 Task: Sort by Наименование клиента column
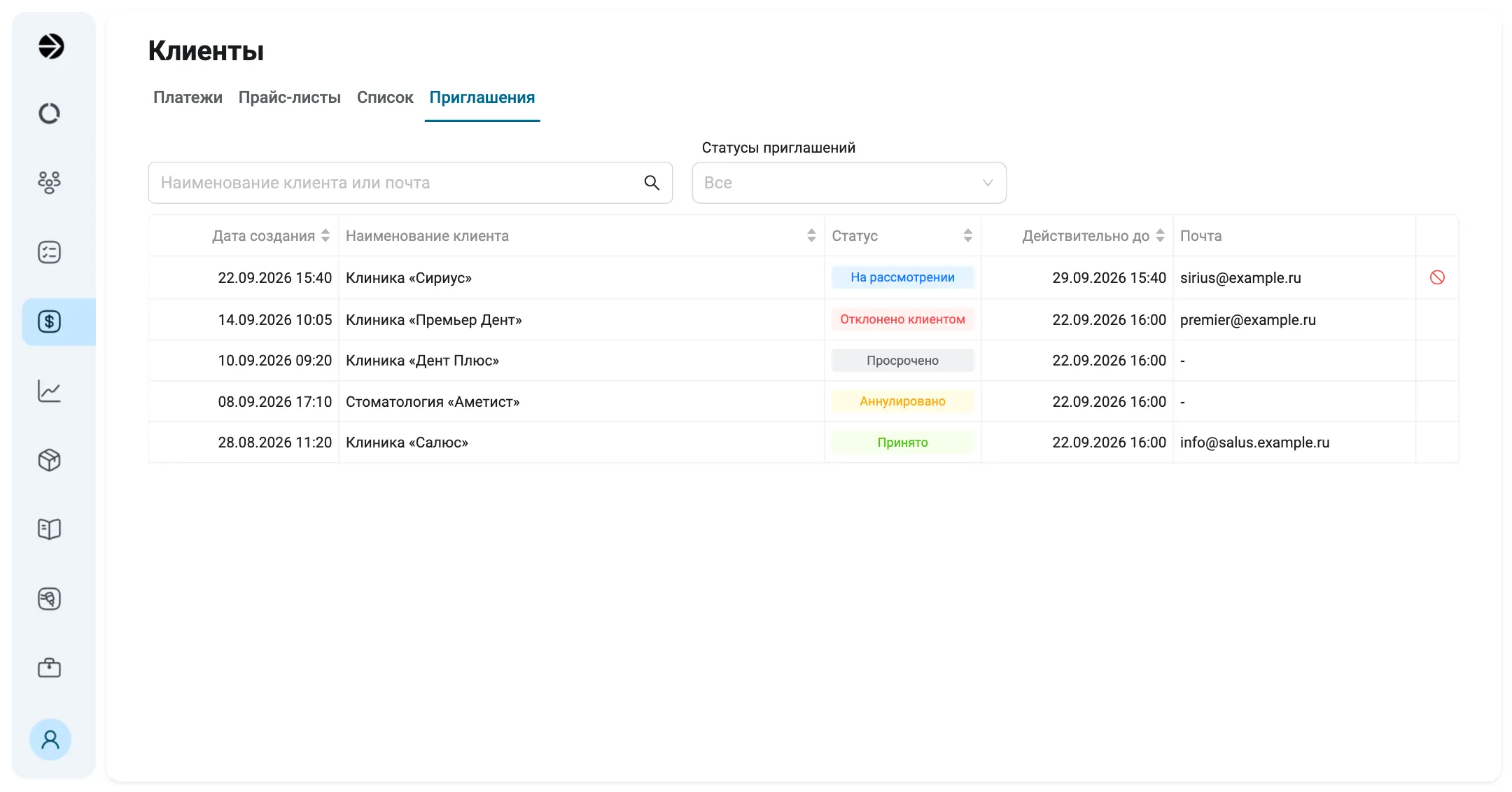pos(811,236)
